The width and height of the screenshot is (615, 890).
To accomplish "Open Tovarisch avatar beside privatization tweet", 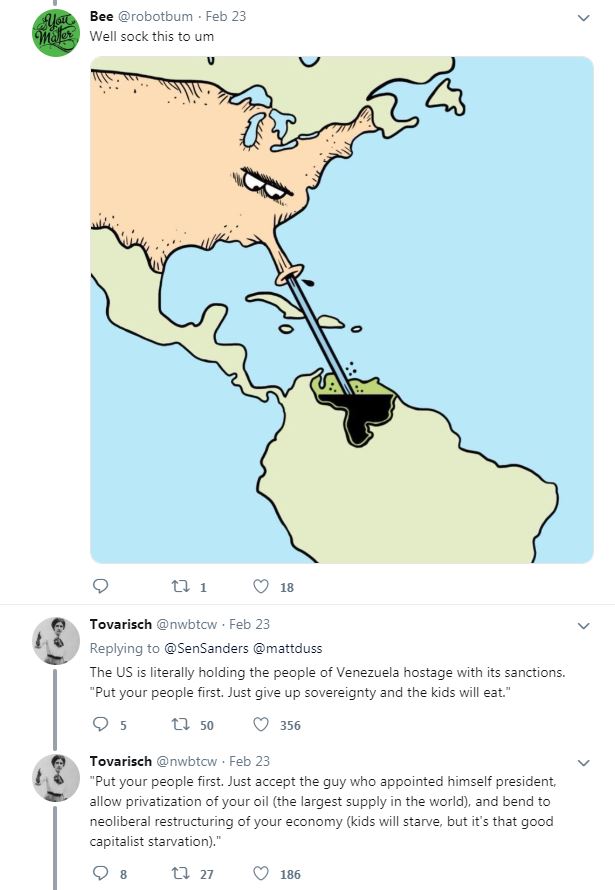I will [56, 778].
